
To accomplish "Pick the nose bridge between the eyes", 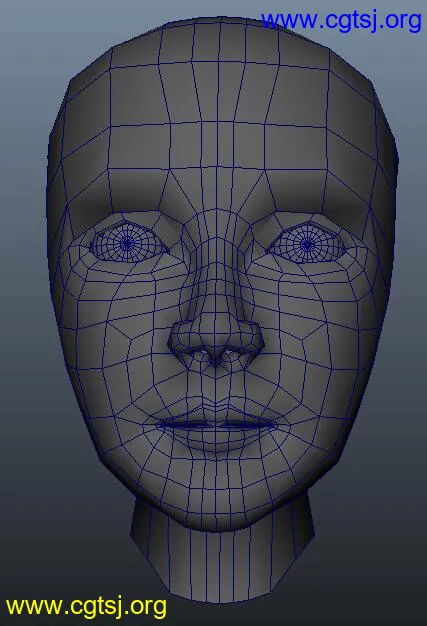I will tap(216, 230).
